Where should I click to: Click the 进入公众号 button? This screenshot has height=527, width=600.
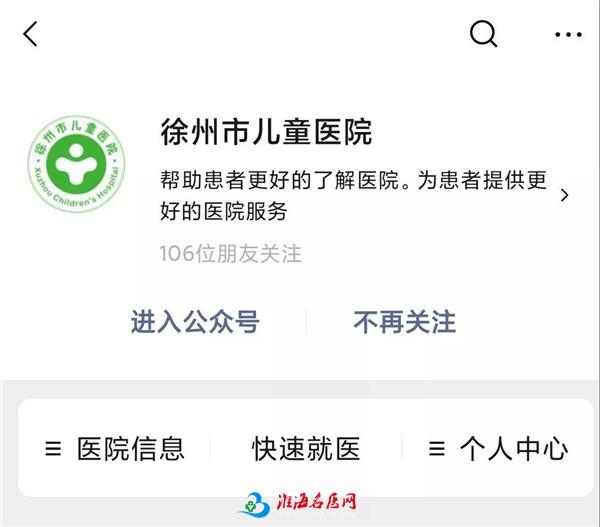195,321
